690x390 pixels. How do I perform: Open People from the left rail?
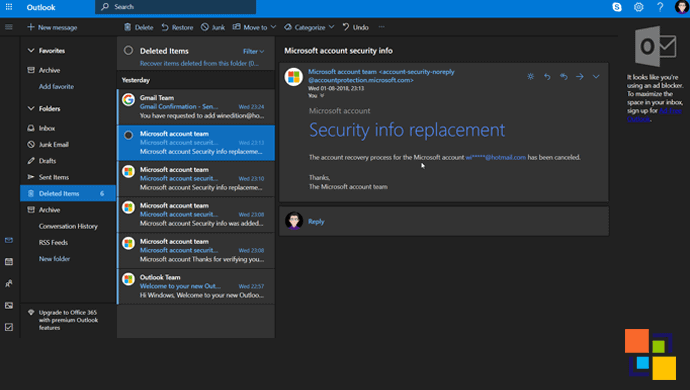click(x=9, y=284)
